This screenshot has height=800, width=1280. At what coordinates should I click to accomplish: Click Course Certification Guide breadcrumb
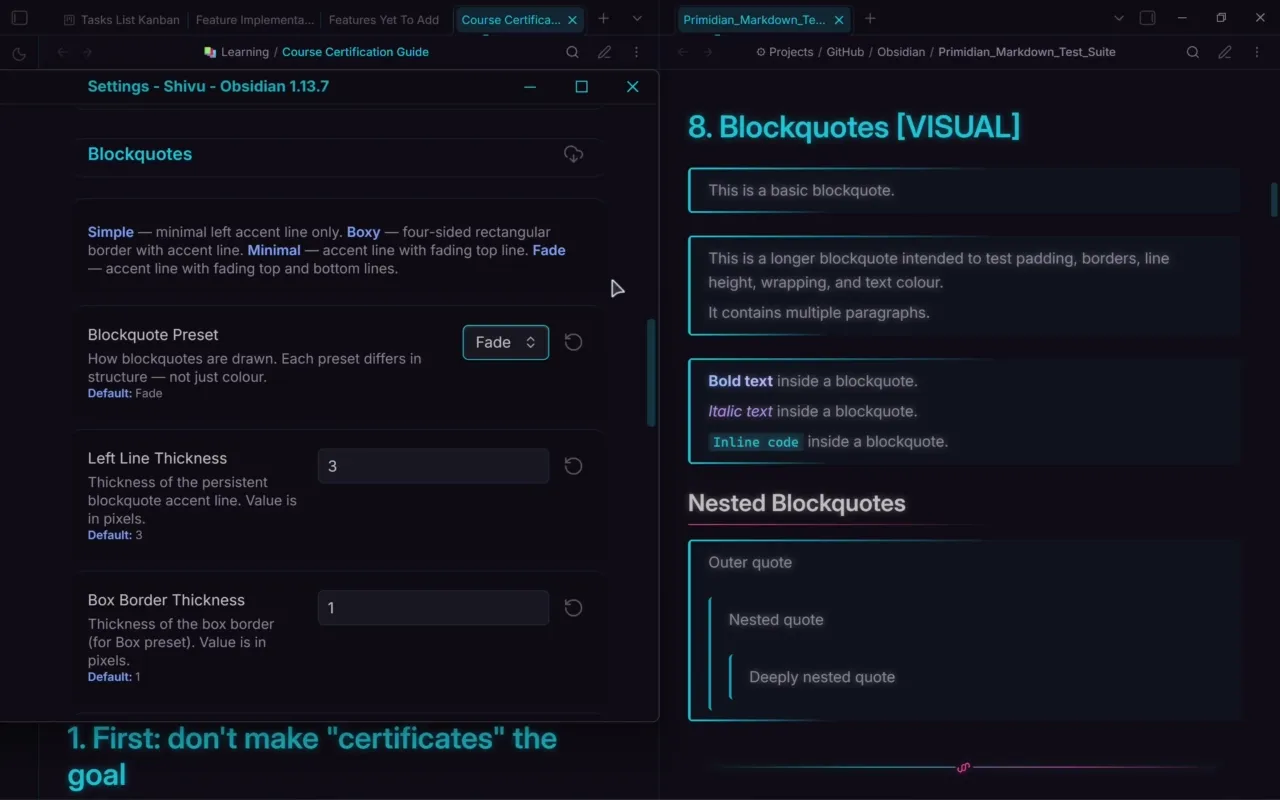point(355,52)
